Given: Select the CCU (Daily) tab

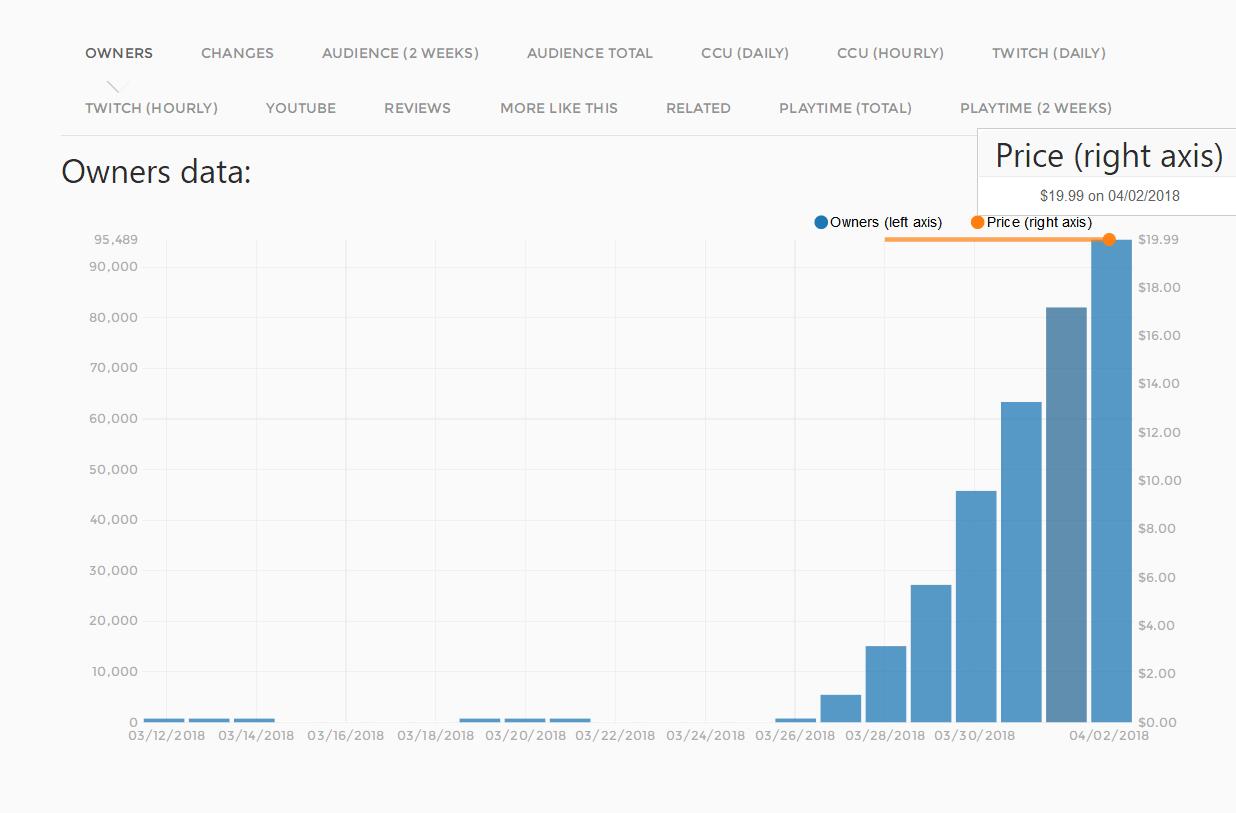Looking at the screenshot, I should pos(745,53).
